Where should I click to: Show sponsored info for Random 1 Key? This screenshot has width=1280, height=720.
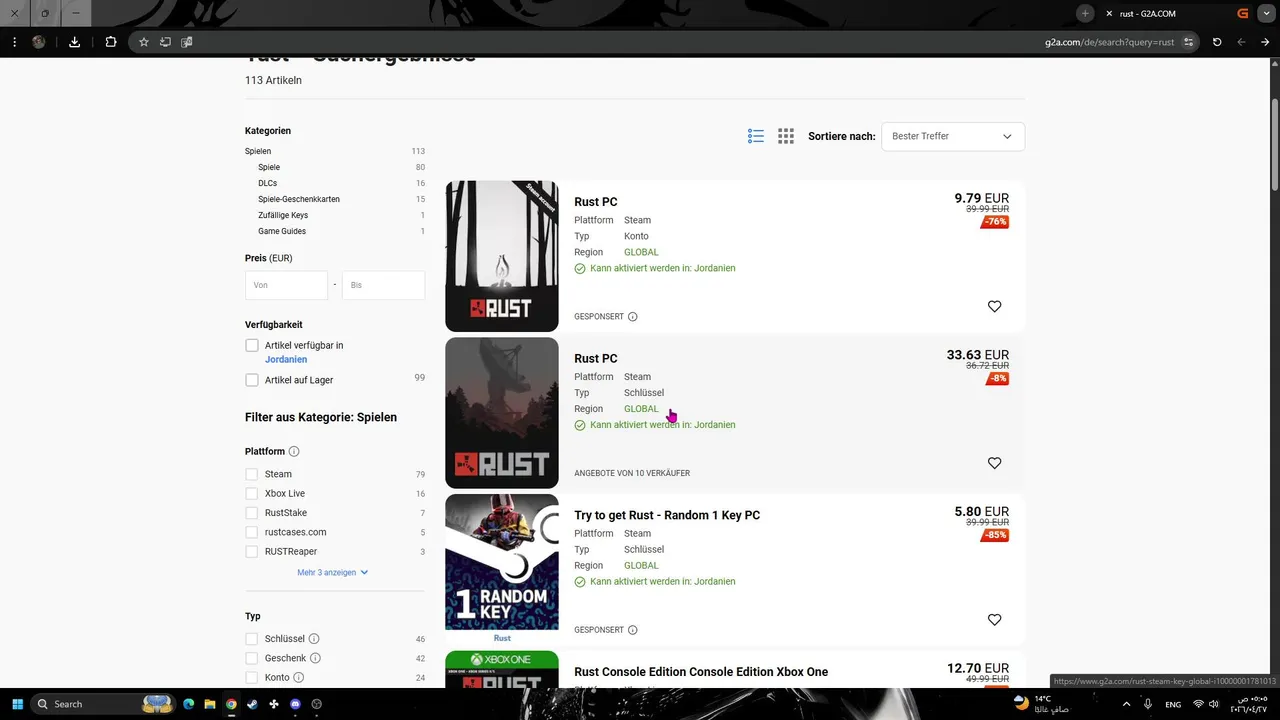(x=632, y=630)
